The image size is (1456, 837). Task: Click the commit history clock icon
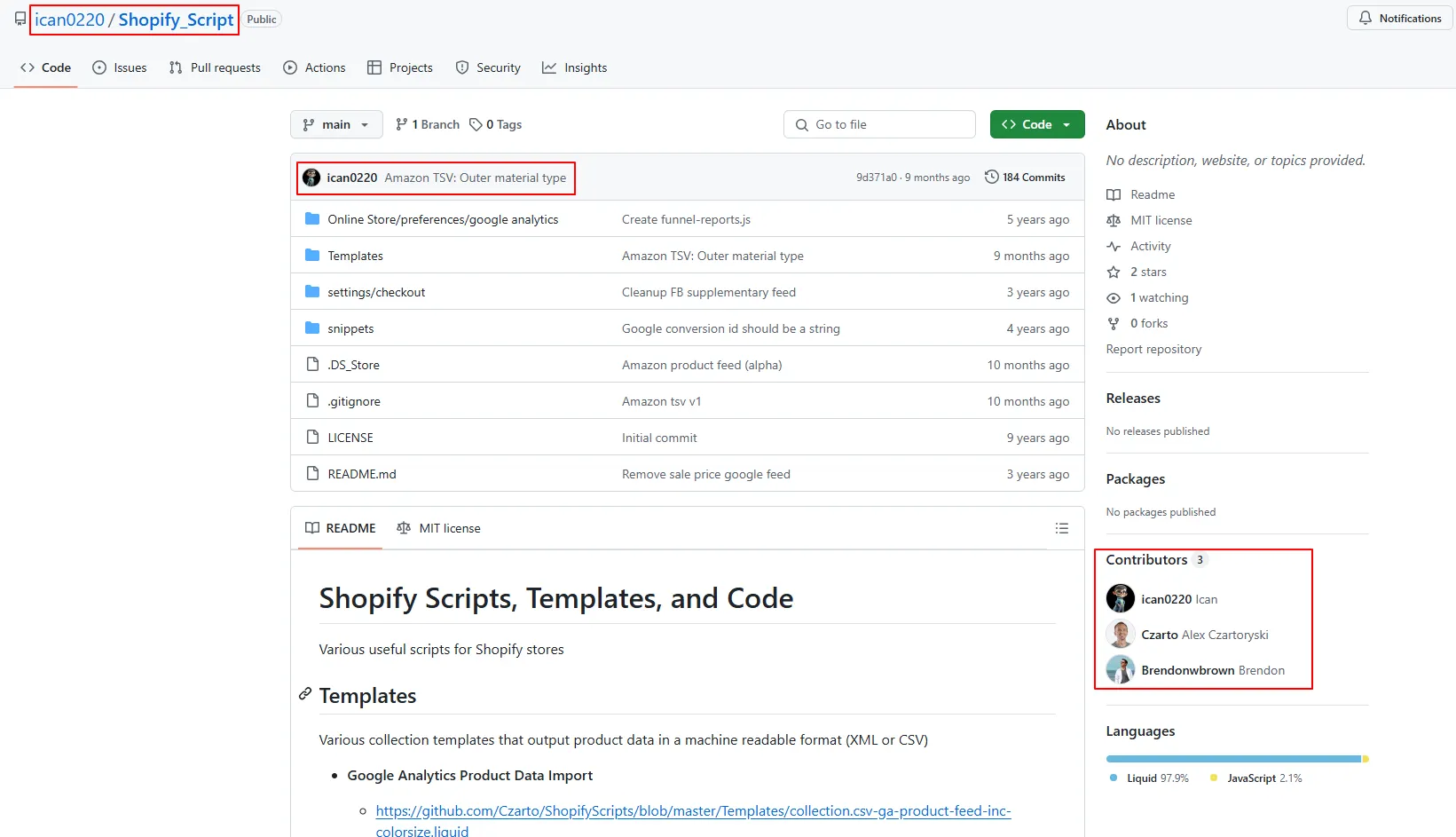(992, 178)
